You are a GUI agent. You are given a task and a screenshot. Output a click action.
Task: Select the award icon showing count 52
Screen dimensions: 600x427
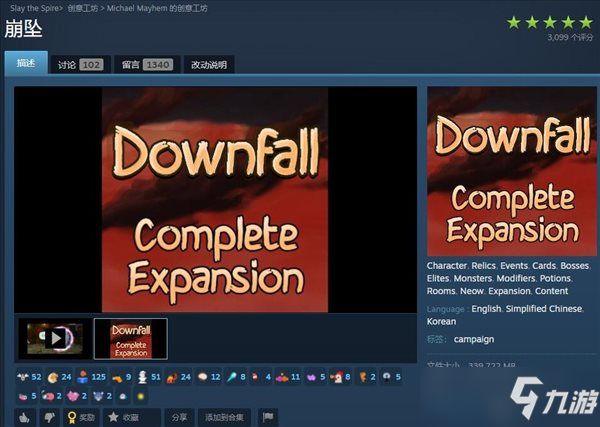click(29, 377)
